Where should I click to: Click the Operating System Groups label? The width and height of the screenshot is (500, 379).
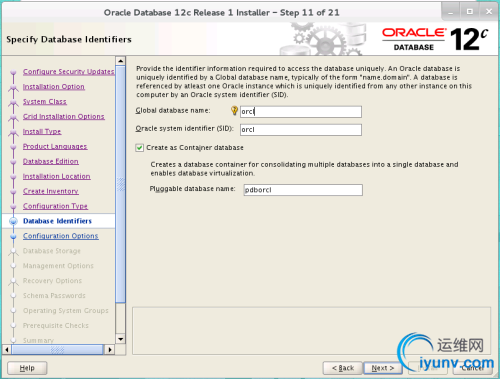(66, 311)
